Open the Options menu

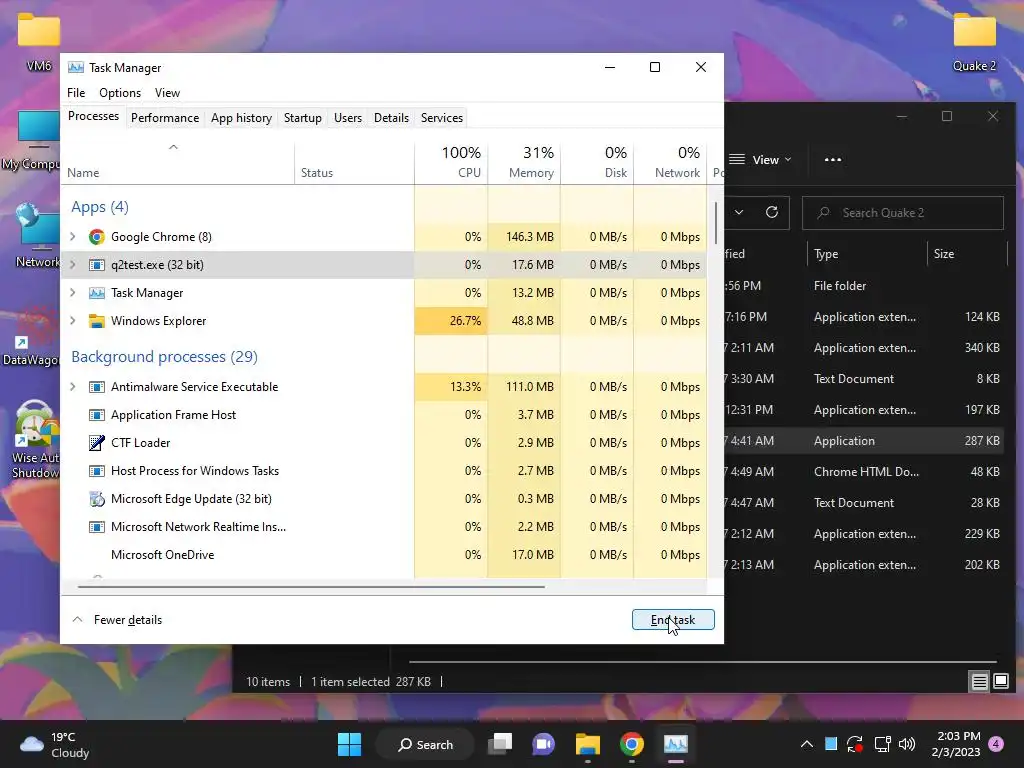pyautogui.click(x=120, y=93)
